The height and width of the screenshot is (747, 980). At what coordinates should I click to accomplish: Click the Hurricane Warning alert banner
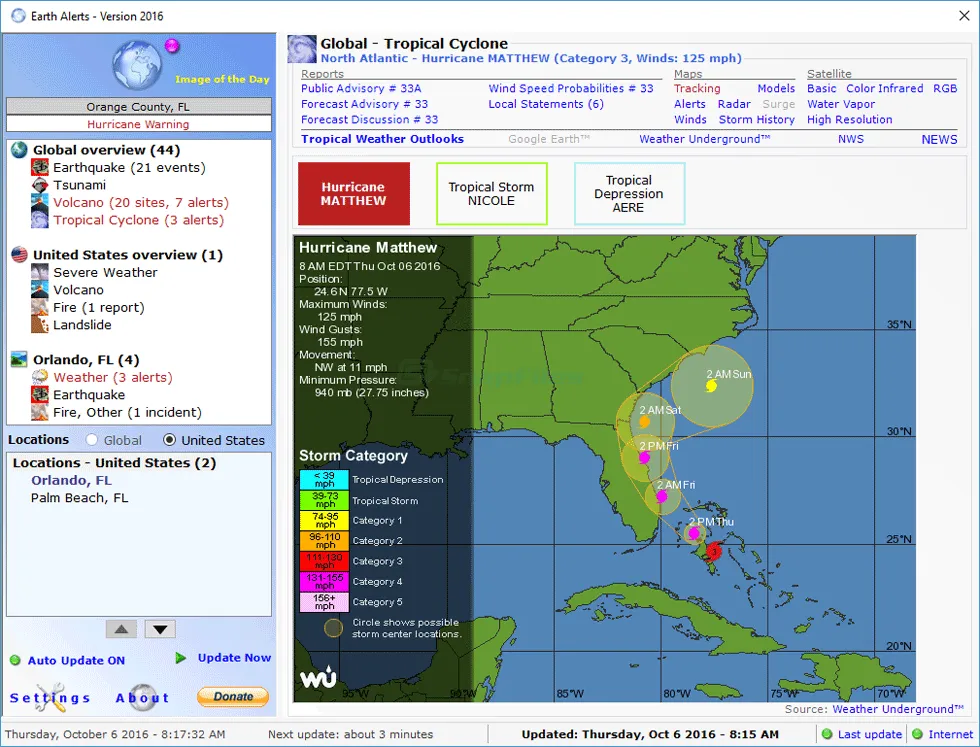139,124
